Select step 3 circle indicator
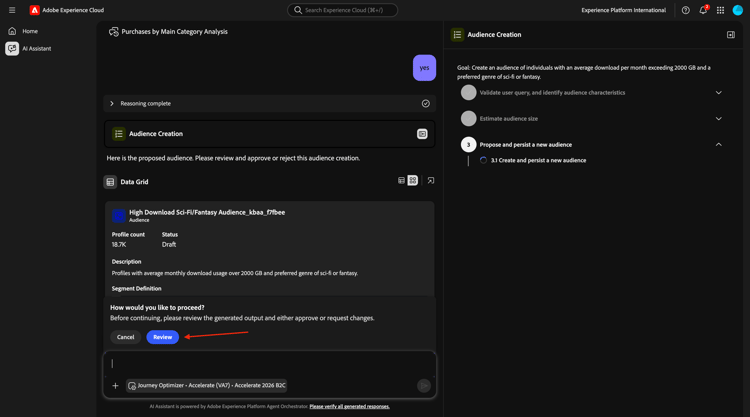 [468, 144]
